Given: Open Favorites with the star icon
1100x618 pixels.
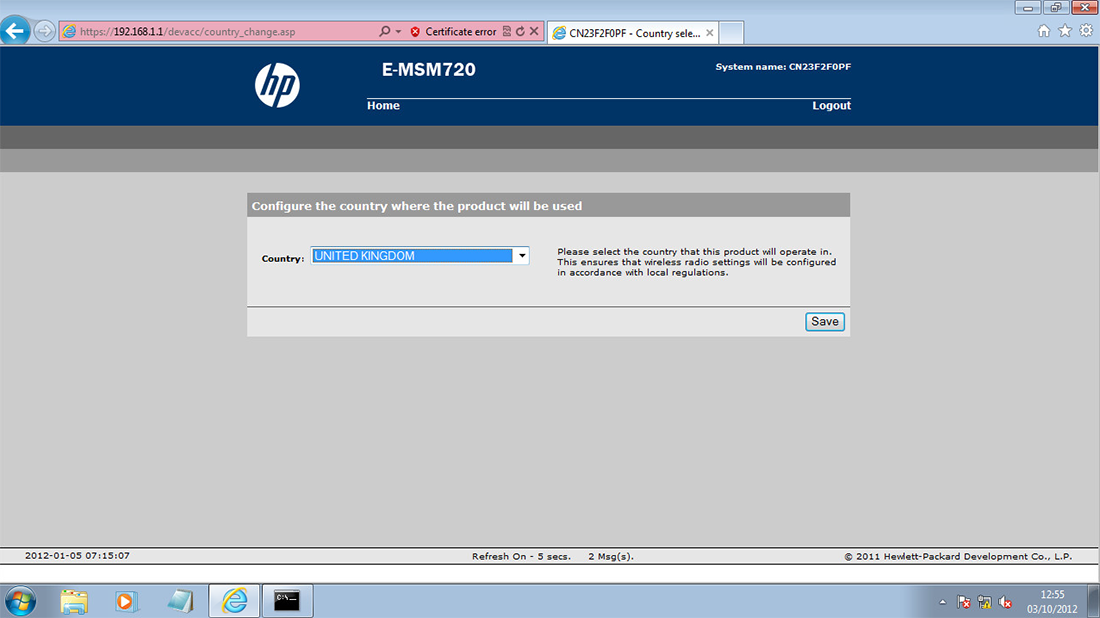Looking at the screenshot, I should pyautogui.click(x=1065, y=31).
